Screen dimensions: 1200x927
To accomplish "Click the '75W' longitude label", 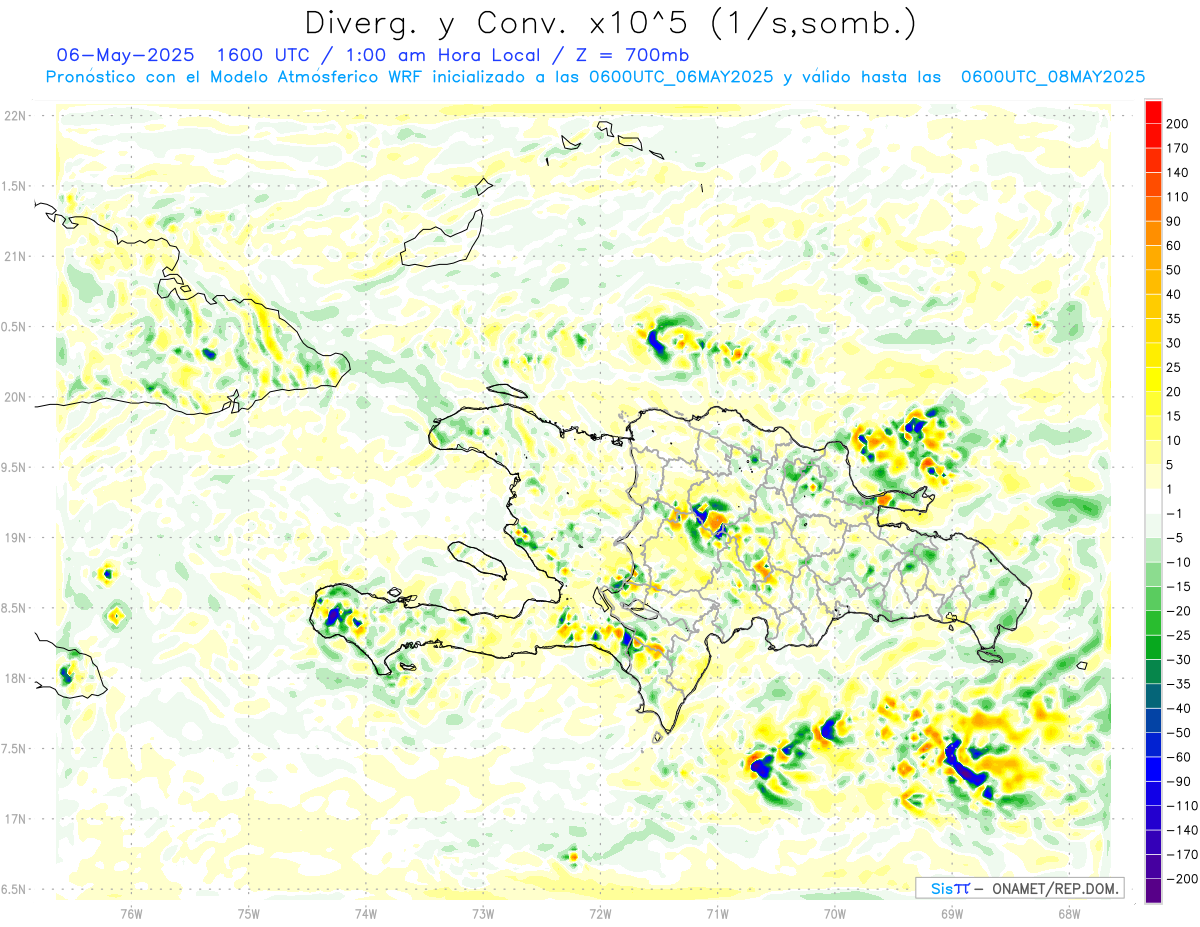I will [249, 913].
